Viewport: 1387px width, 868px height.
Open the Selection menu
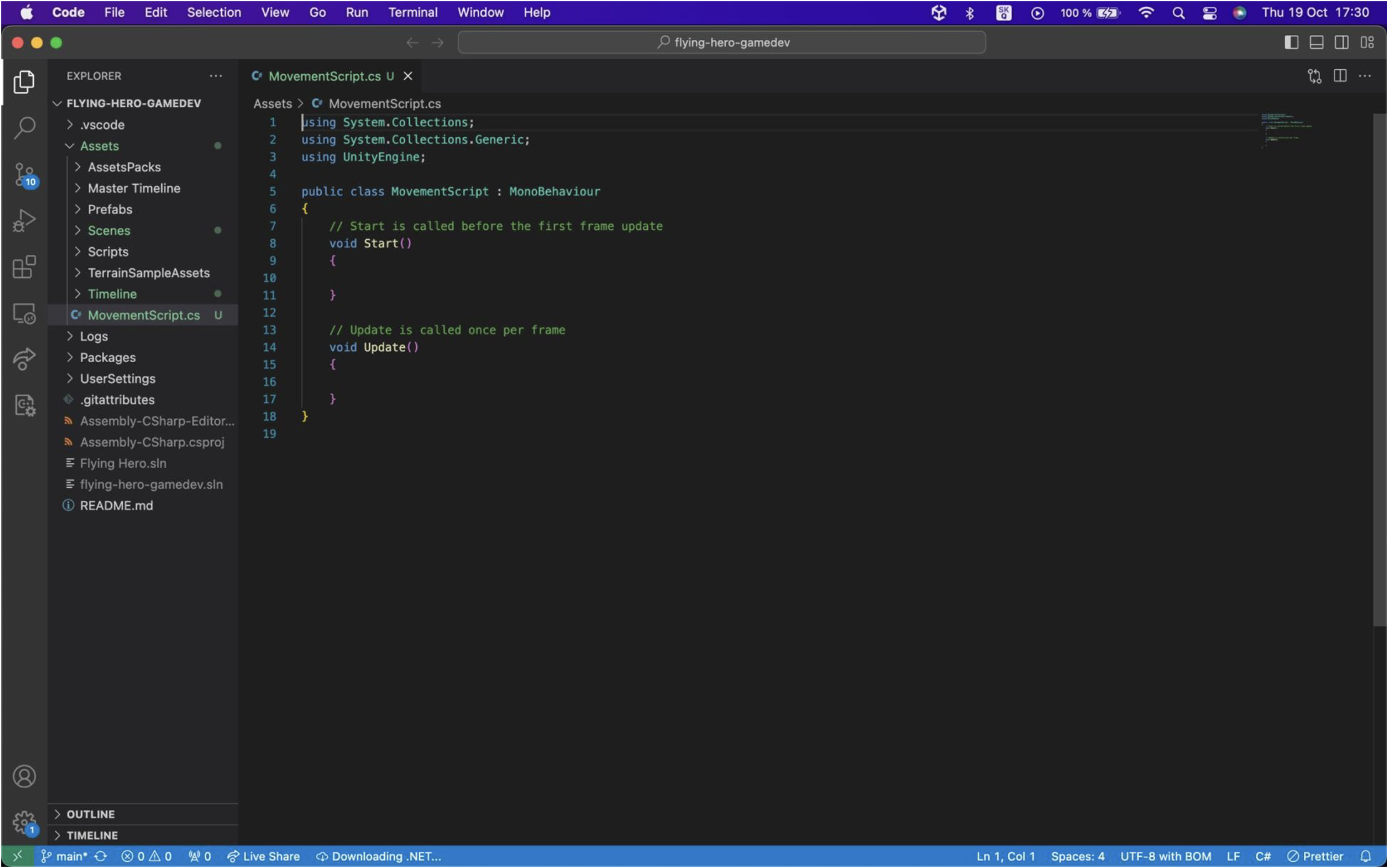coord(214,12)
